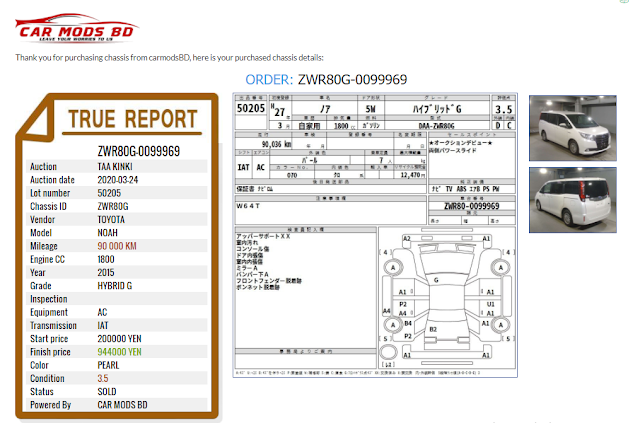Select year value 2015
The image size is (640, 423).
pyautogui.click(x=106, y=272)
